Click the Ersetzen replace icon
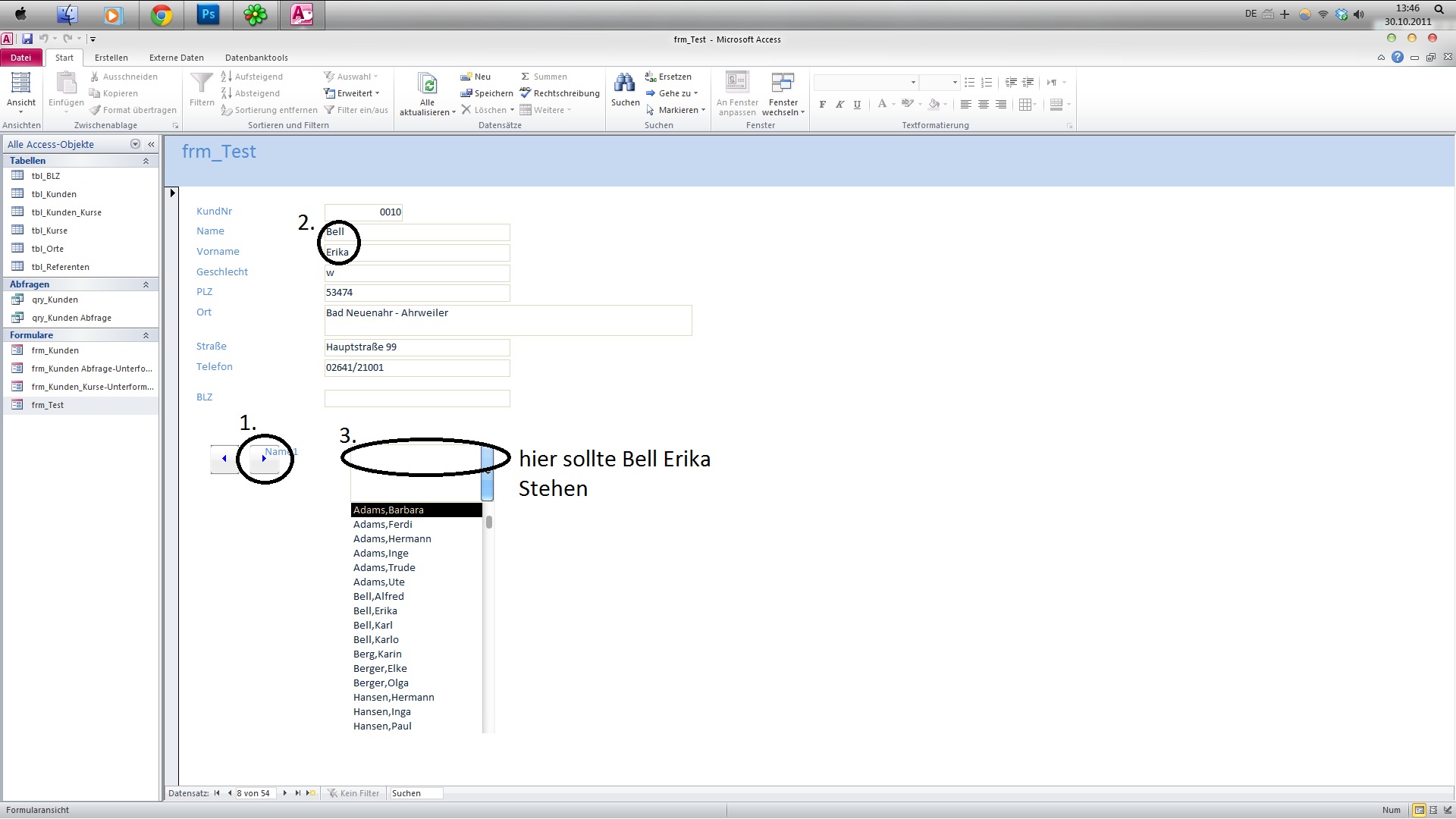 pos(650,77)
